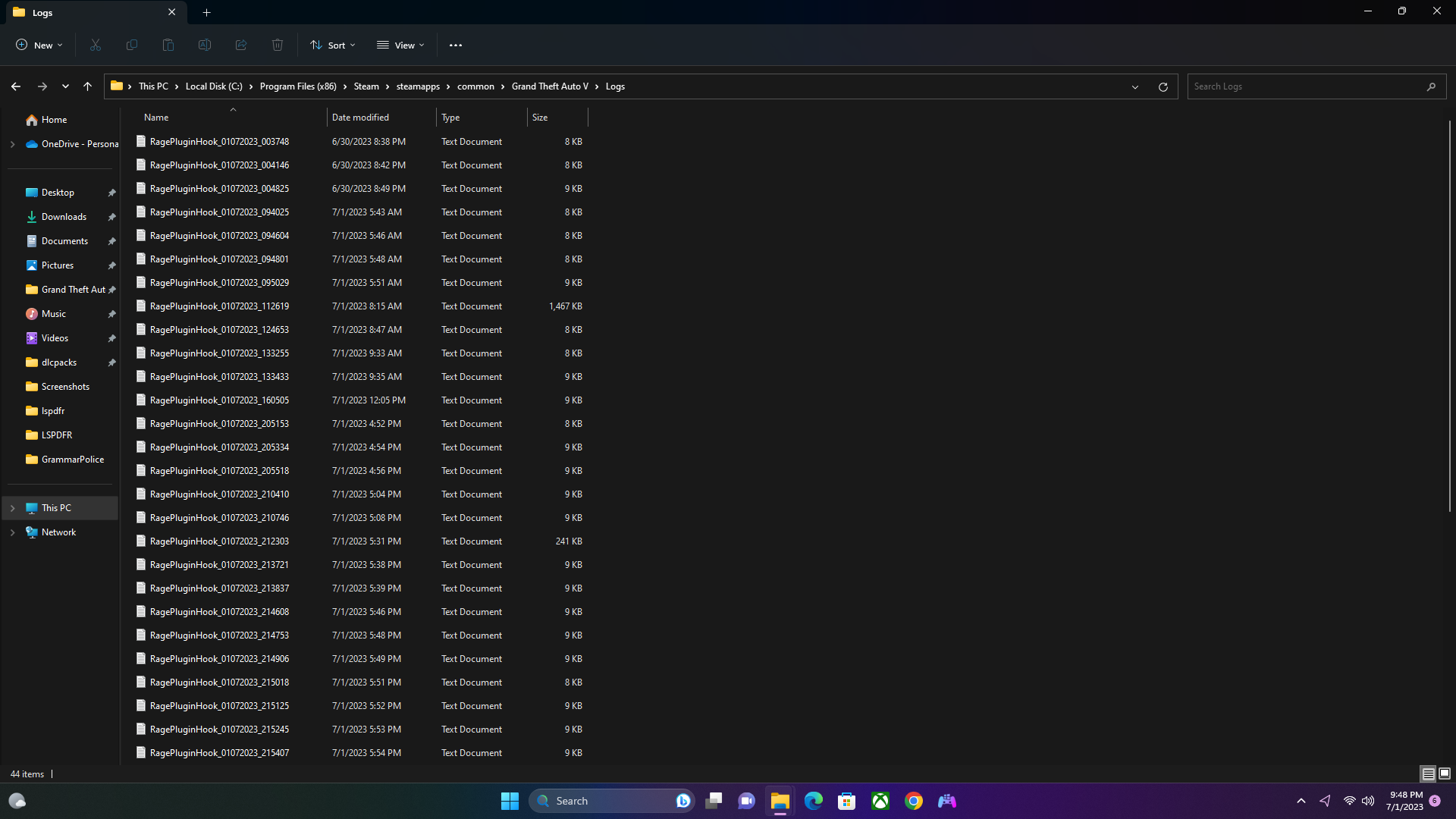Click the Copy icon in toolbar

[132, 45]
